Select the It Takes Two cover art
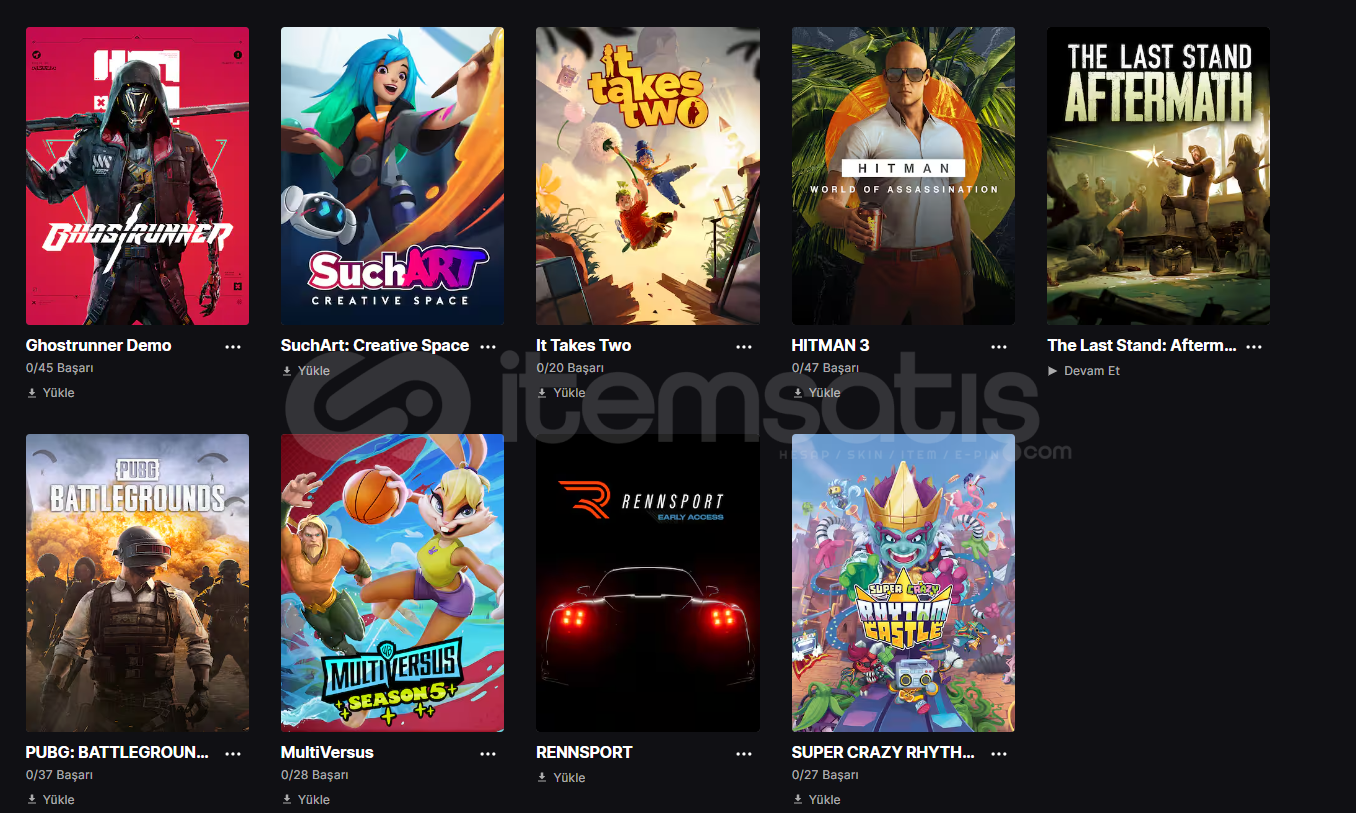Viewport: 1356px width, 813px height. 648,176
